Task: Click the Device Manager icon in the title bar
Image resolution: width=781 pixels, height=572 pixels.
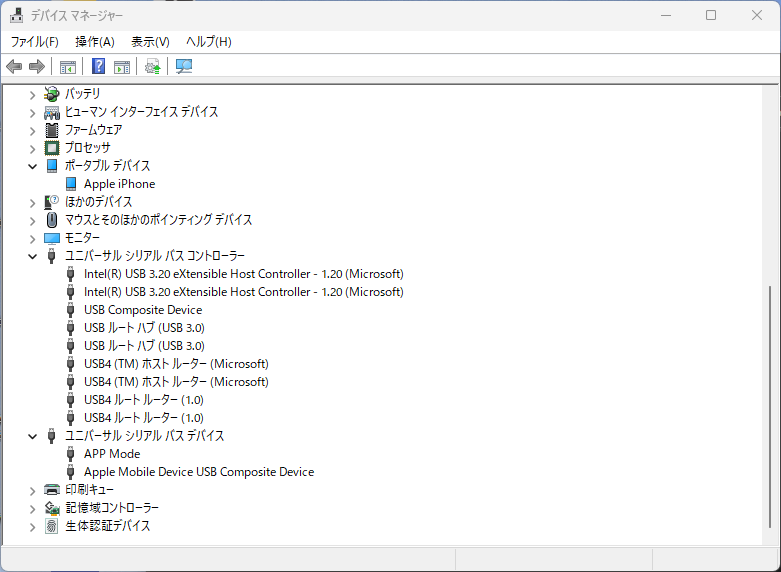Action: tap(16, 15)
